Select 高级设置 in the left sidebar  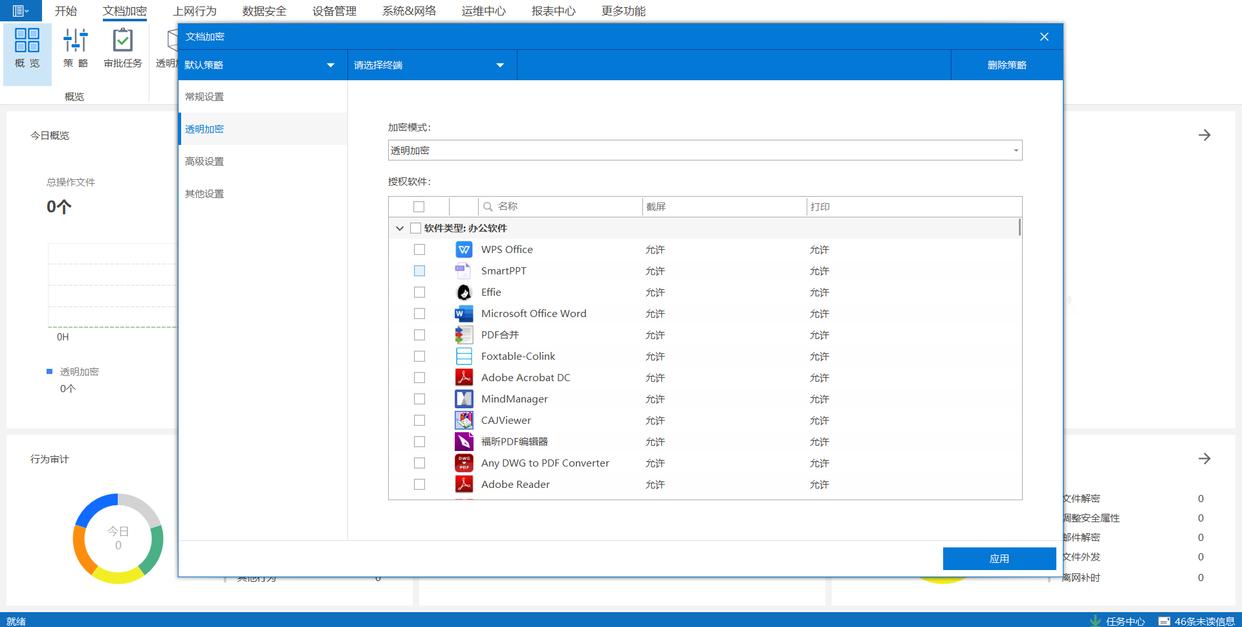(204, 162)
